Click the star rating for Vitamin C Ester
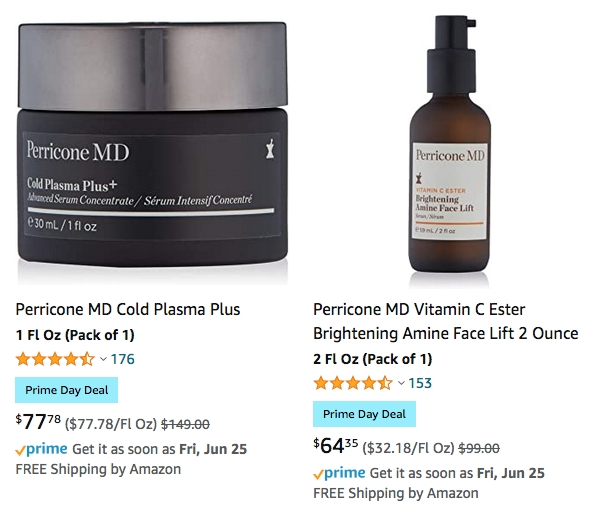This screenshot has width=605, height=530. coord(353,383)
